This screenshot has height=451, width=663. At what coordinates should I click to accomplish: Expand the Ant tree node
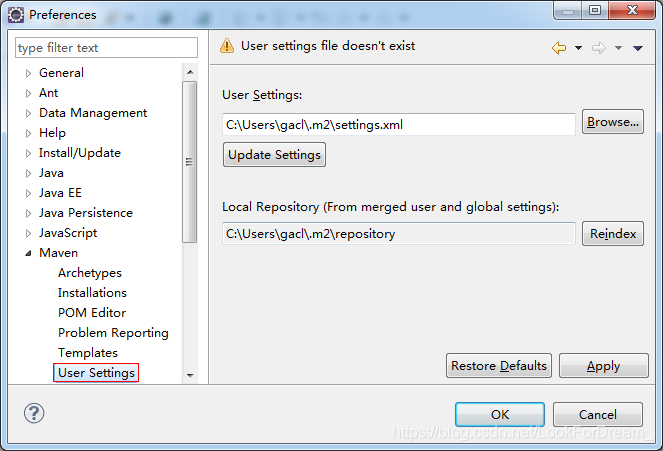click(x=28, y=93)
